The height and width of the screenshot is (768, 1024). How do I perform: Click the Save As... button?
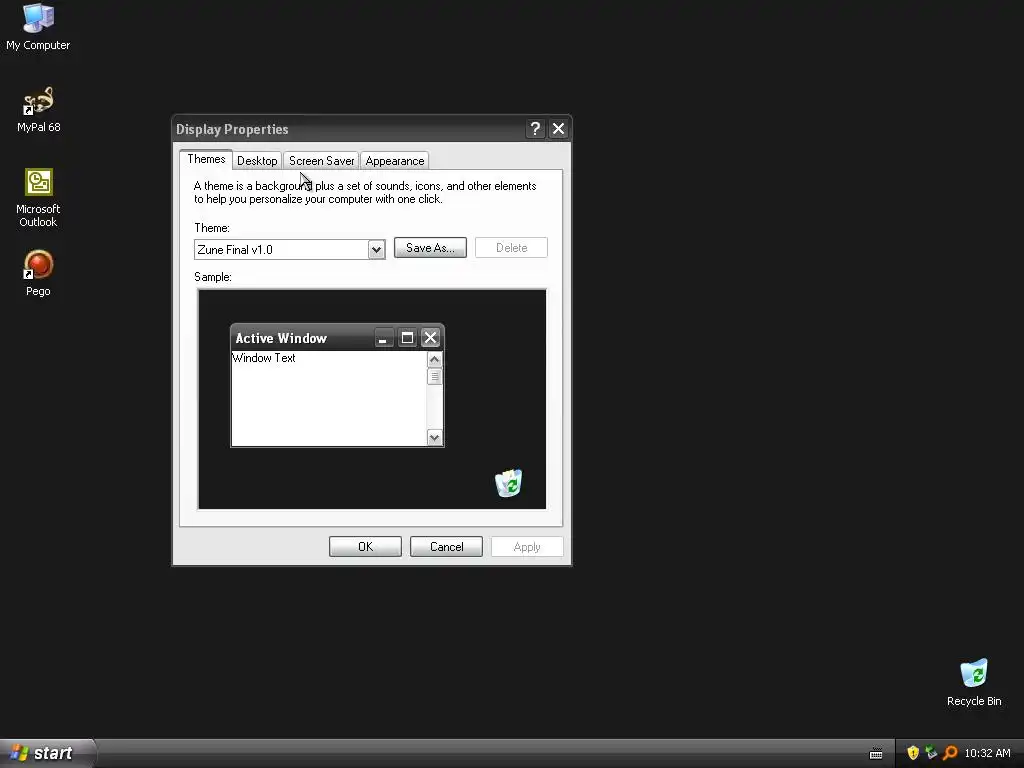(x=430, y=248)
